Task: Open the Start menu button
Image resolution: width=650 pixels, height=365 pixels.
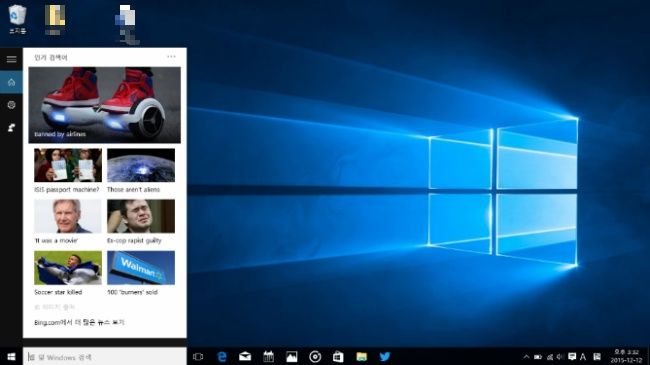Action: click(x=11, y=357)
